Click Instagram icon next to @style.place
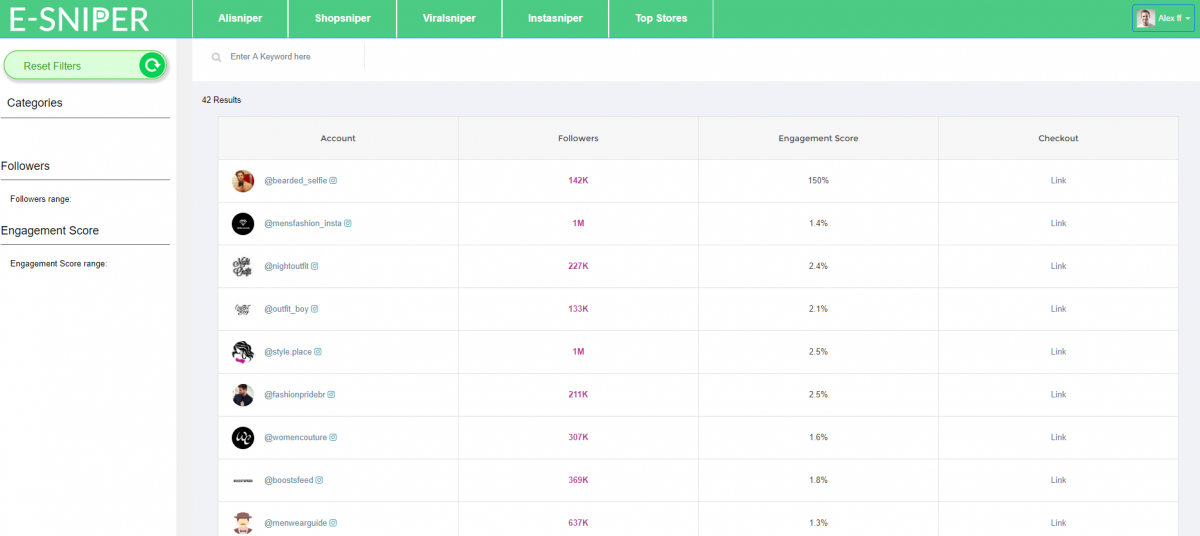This screenshot has height=536, width=1200. (318, 352)
